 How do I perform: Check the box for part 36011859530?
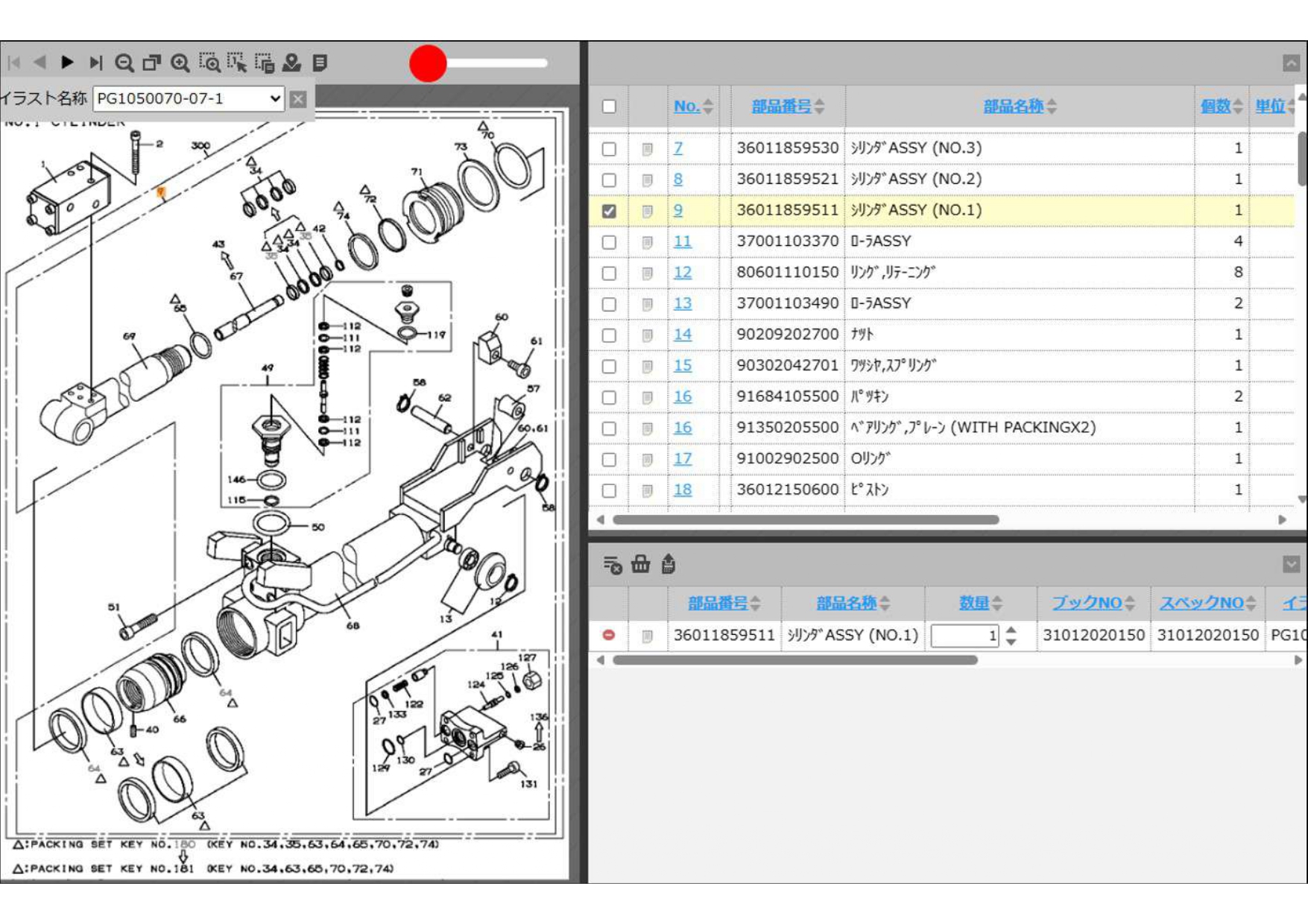[609, 149]
